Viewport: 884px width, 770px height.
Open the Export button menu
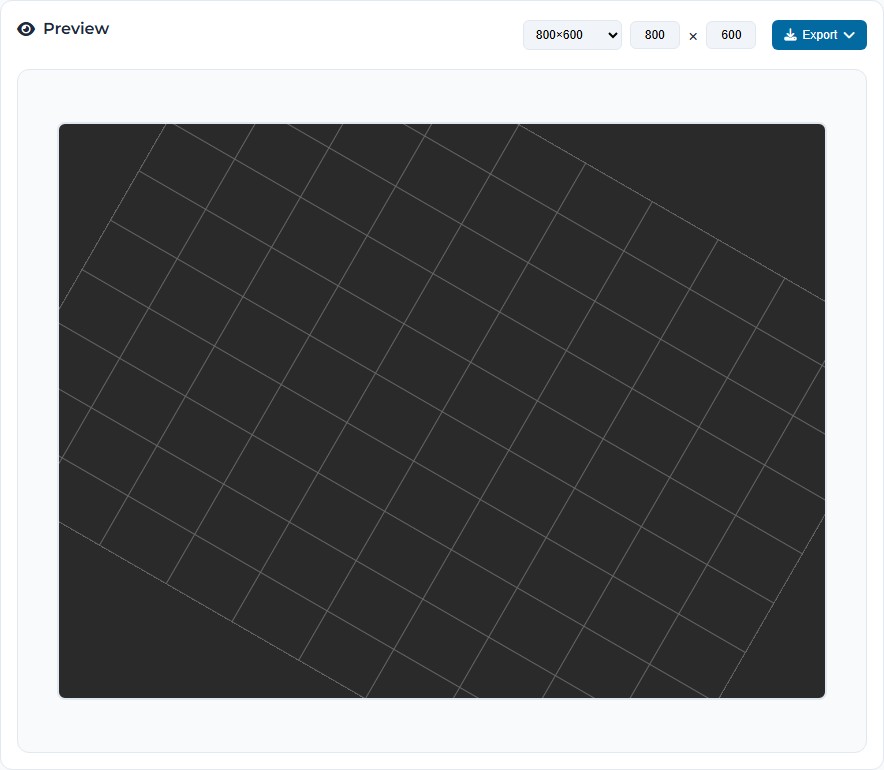[819, 35]
